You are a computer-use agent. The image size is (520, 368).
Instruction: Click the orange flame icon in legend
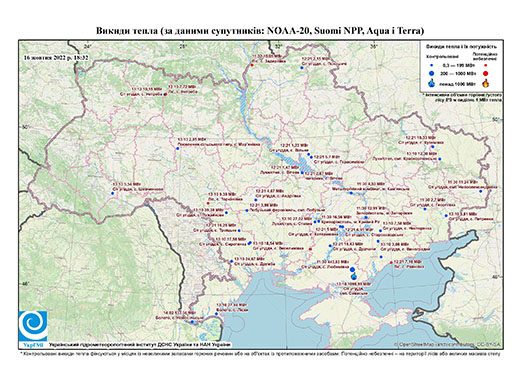[486, 83]
